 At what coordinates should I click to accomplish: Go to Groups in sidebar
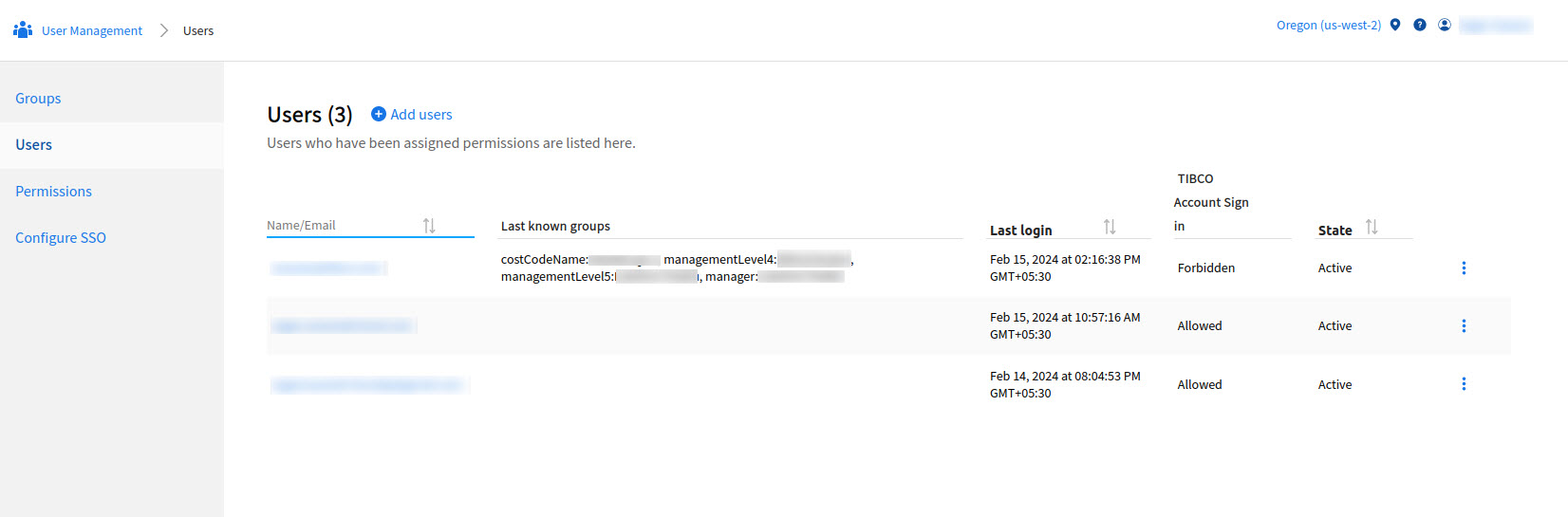(38, 99)
